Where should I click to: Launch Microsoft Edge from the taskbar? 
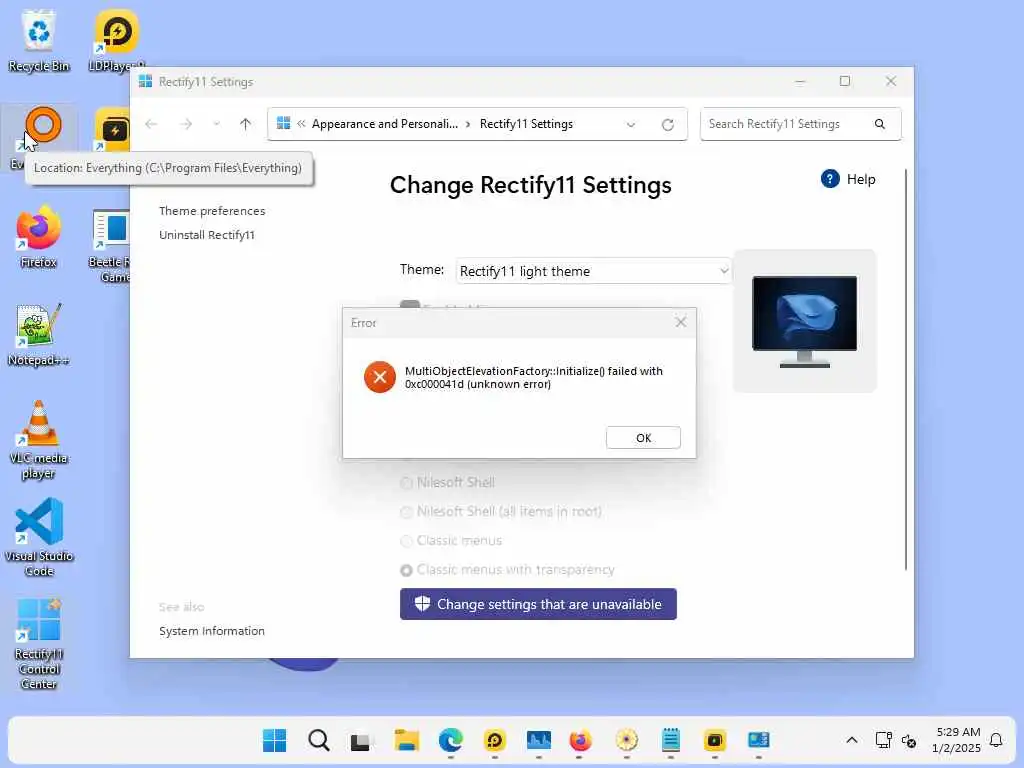click(451, 741)
